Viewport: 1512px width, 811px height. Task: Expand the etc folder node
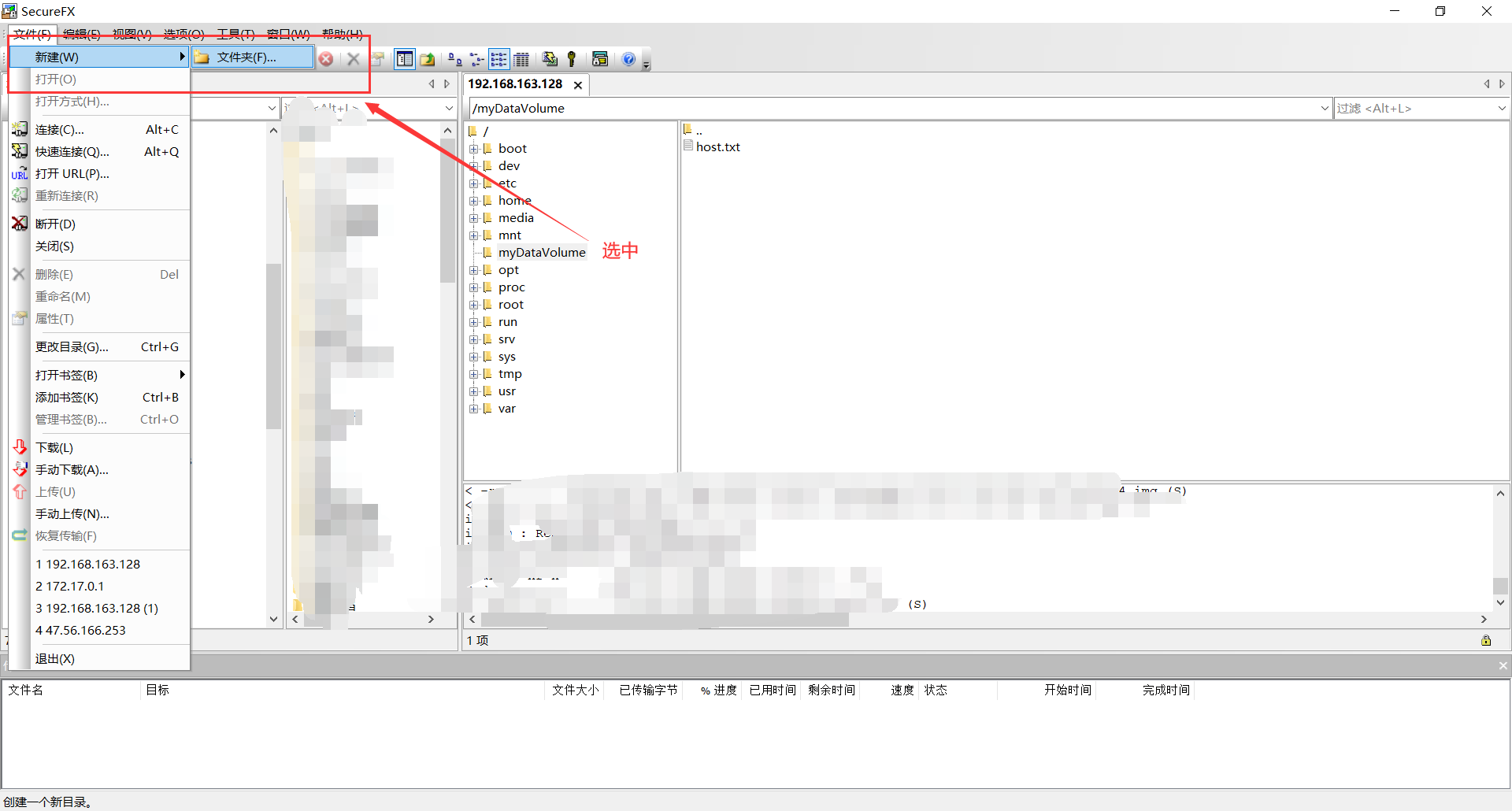474,183
